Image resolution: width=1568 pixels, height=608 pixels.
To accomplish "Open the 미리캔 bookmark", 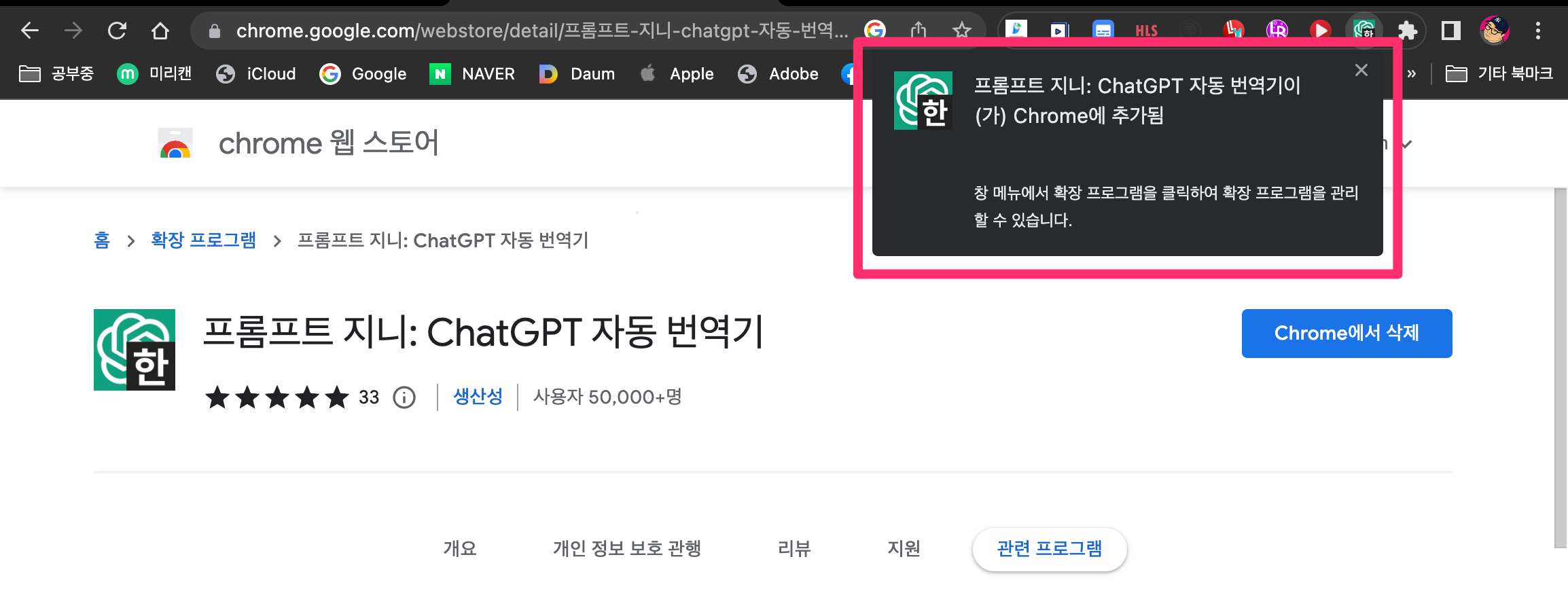I will pos(154,73).
